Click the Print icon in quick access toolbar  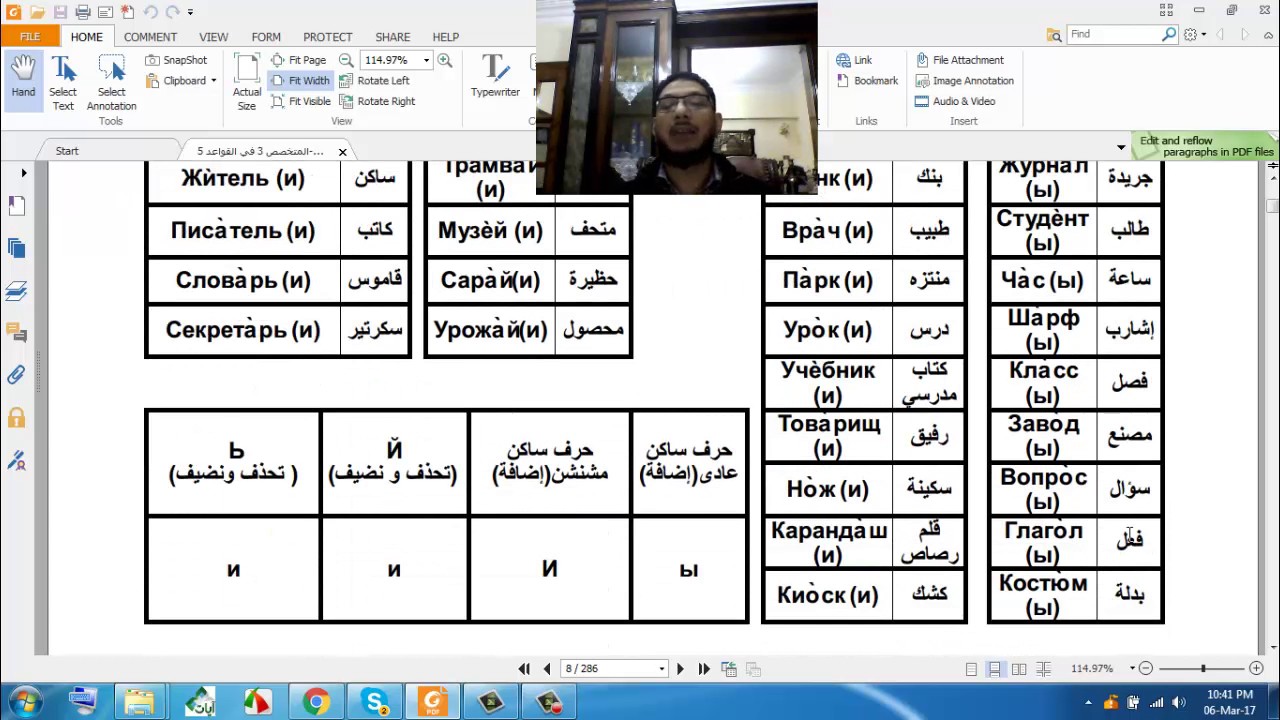[x=83, y=12]
